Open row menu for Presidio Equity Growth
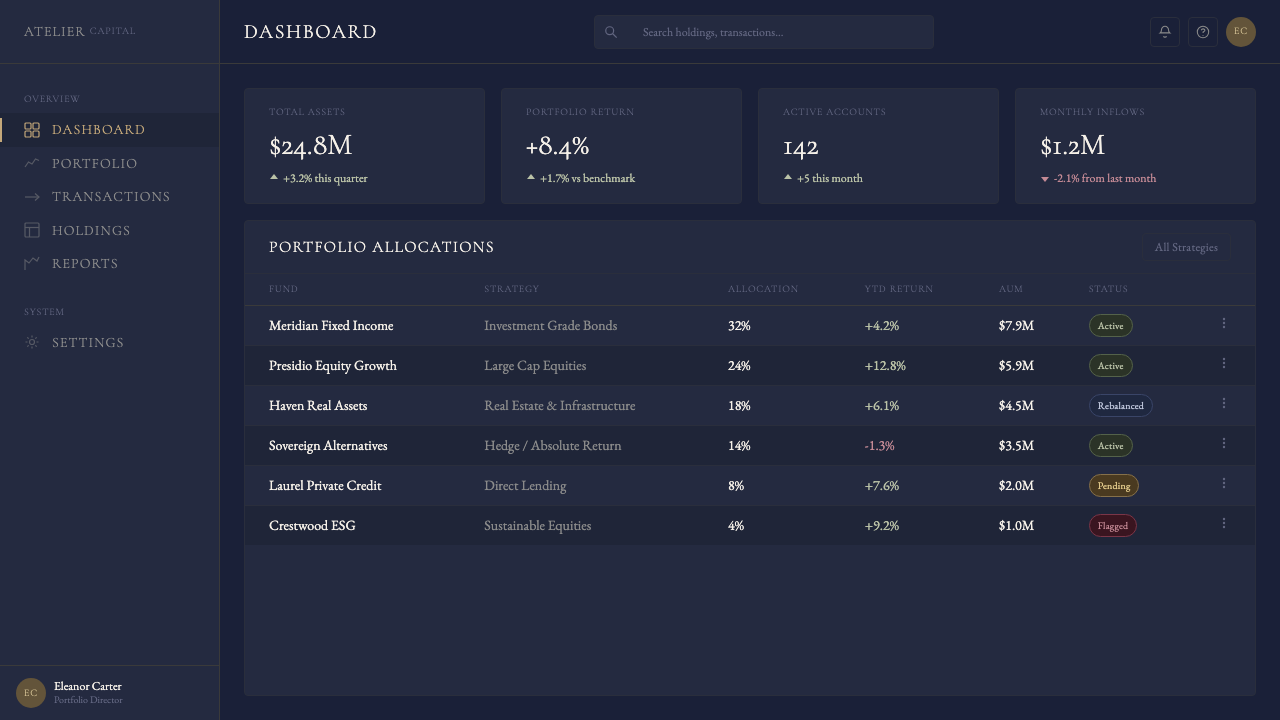Viewport: 1280px width, 720px height. (x=1224, y=363)
